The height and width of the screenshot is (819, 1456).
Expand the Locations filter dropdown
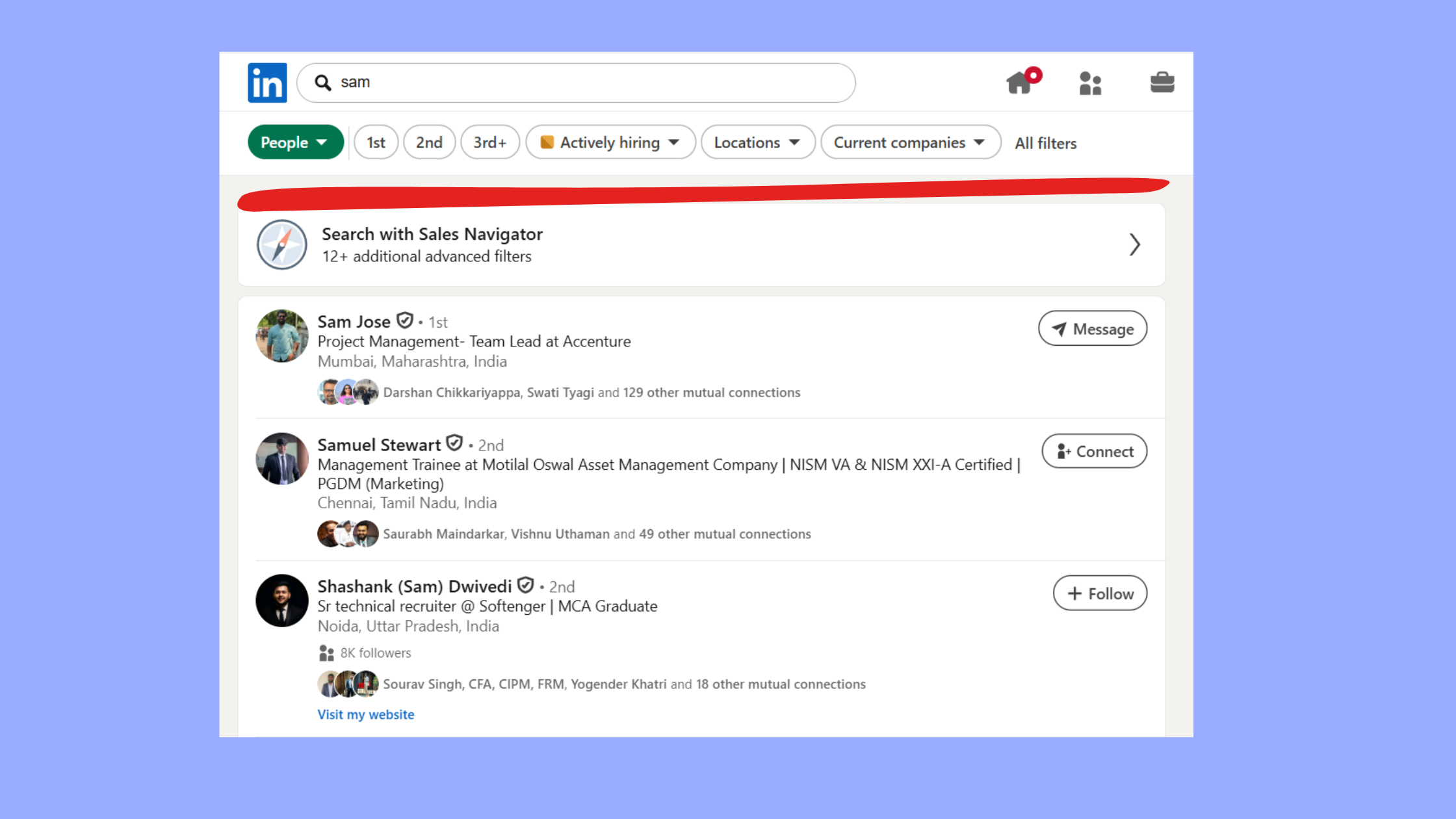tap(758, 142)
